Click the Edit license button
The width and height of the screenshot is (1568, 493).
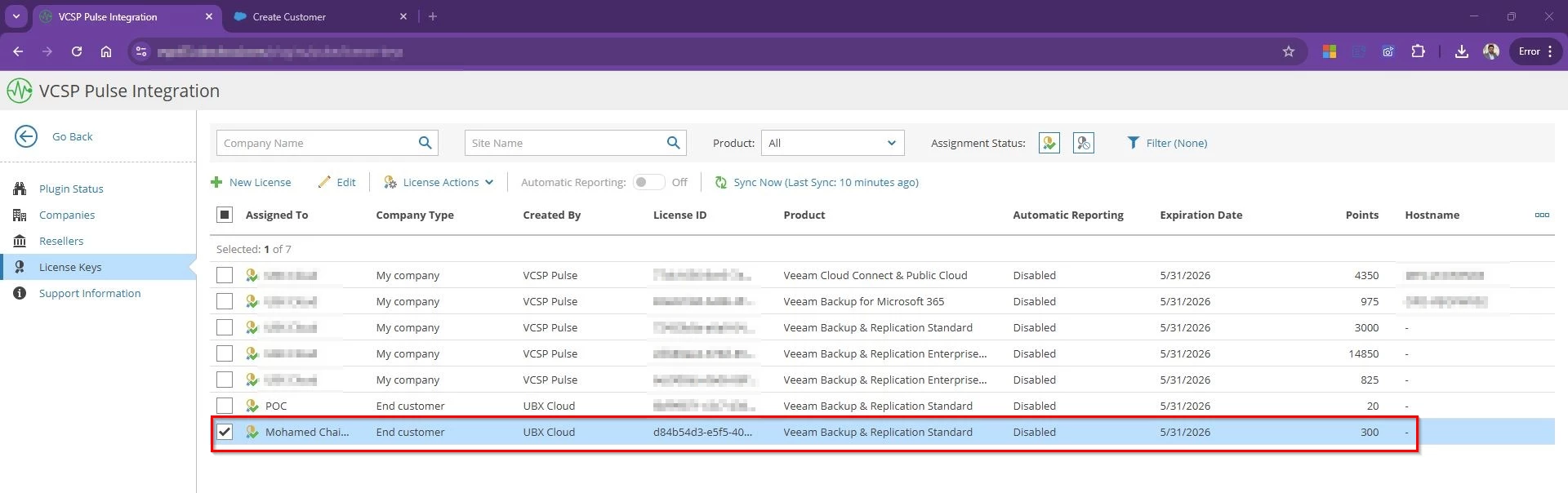pos(337,183)
